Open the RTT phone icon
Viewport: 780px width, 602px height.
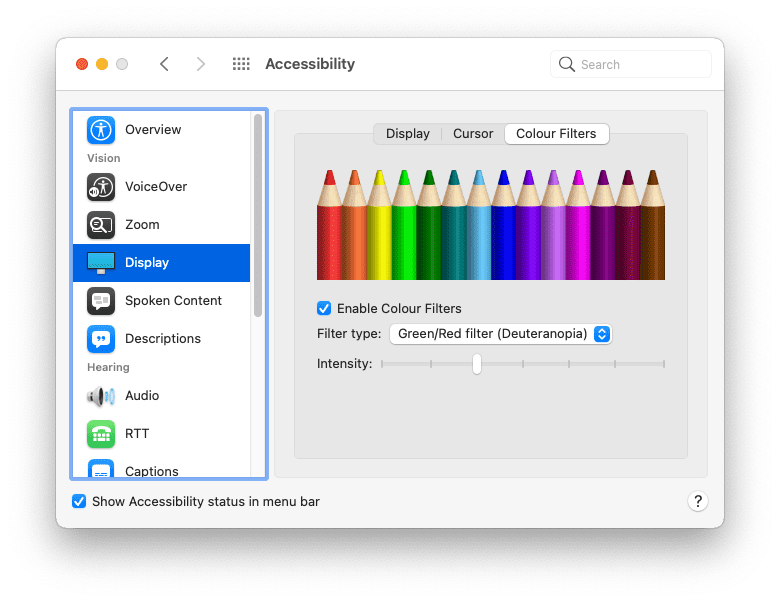101,434
